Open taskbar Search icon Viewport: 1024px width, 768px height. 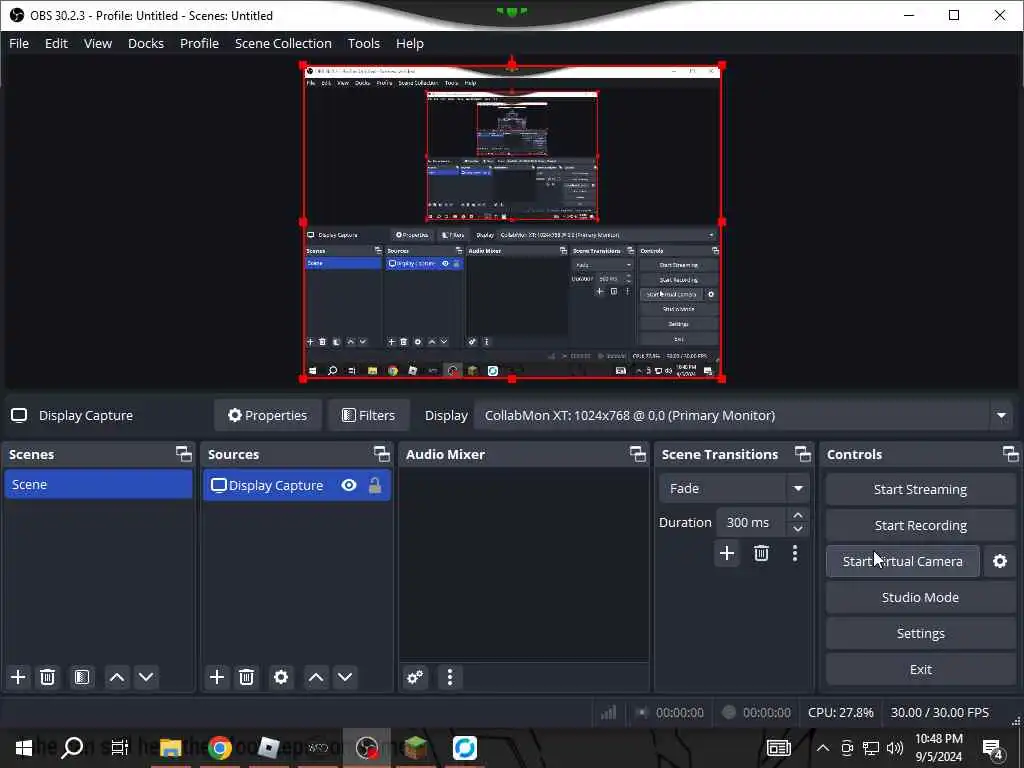72,748
